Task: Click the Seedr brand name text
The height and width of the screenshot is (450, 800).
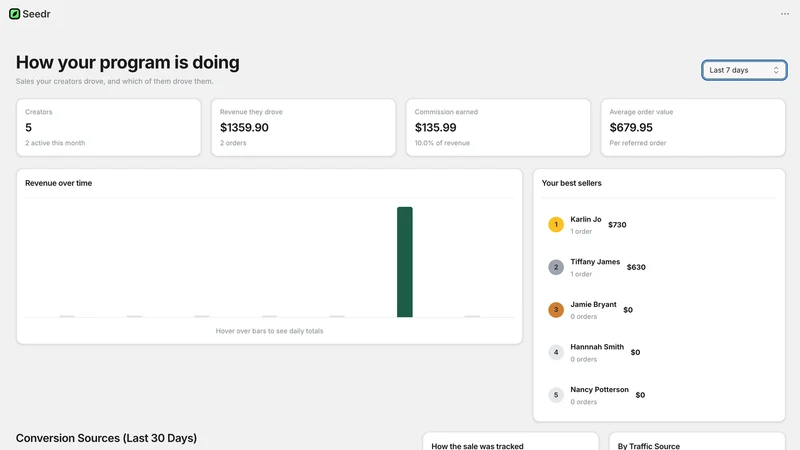Action: (36, 14)
